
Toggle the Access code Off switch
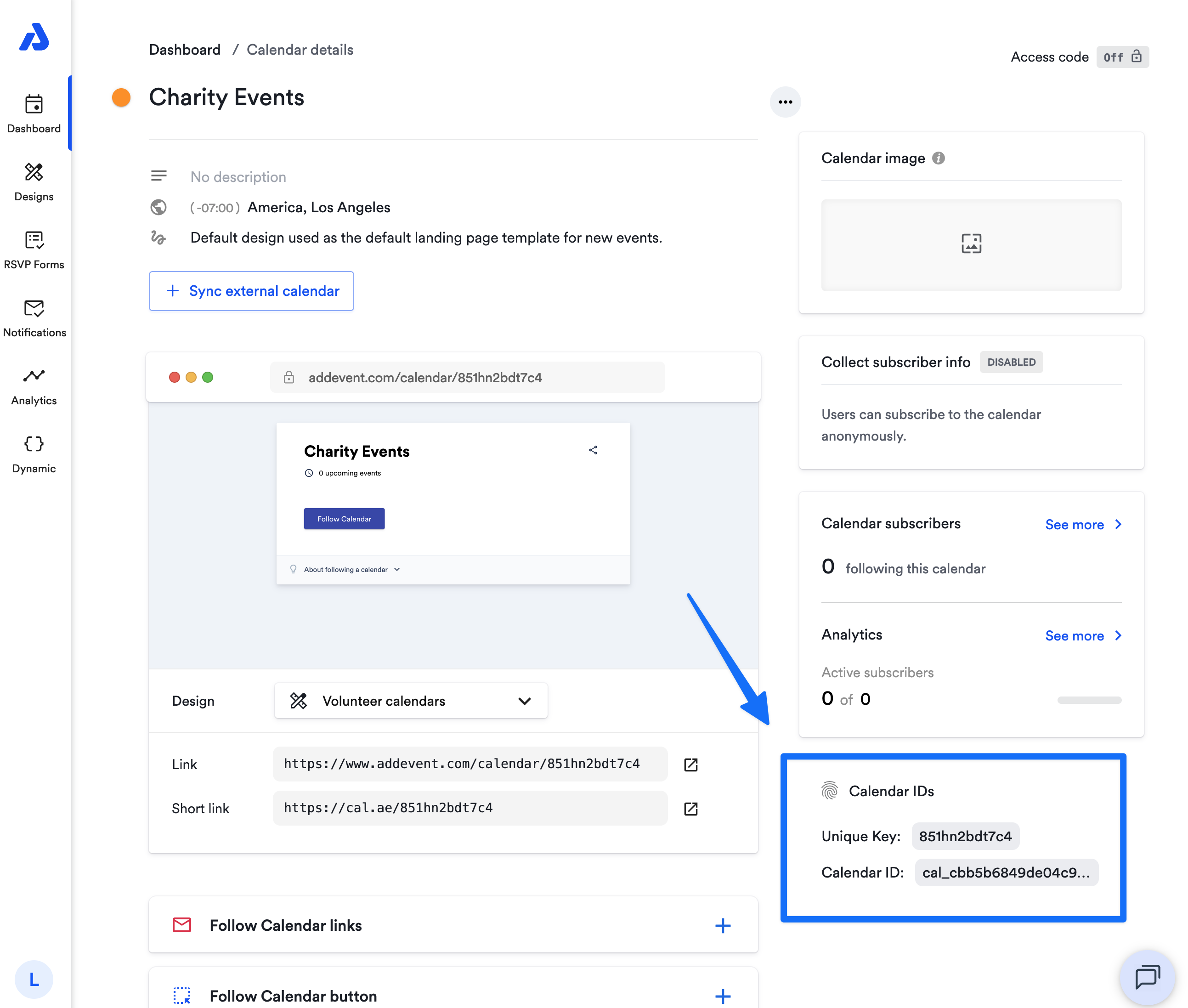[1122, 57]
